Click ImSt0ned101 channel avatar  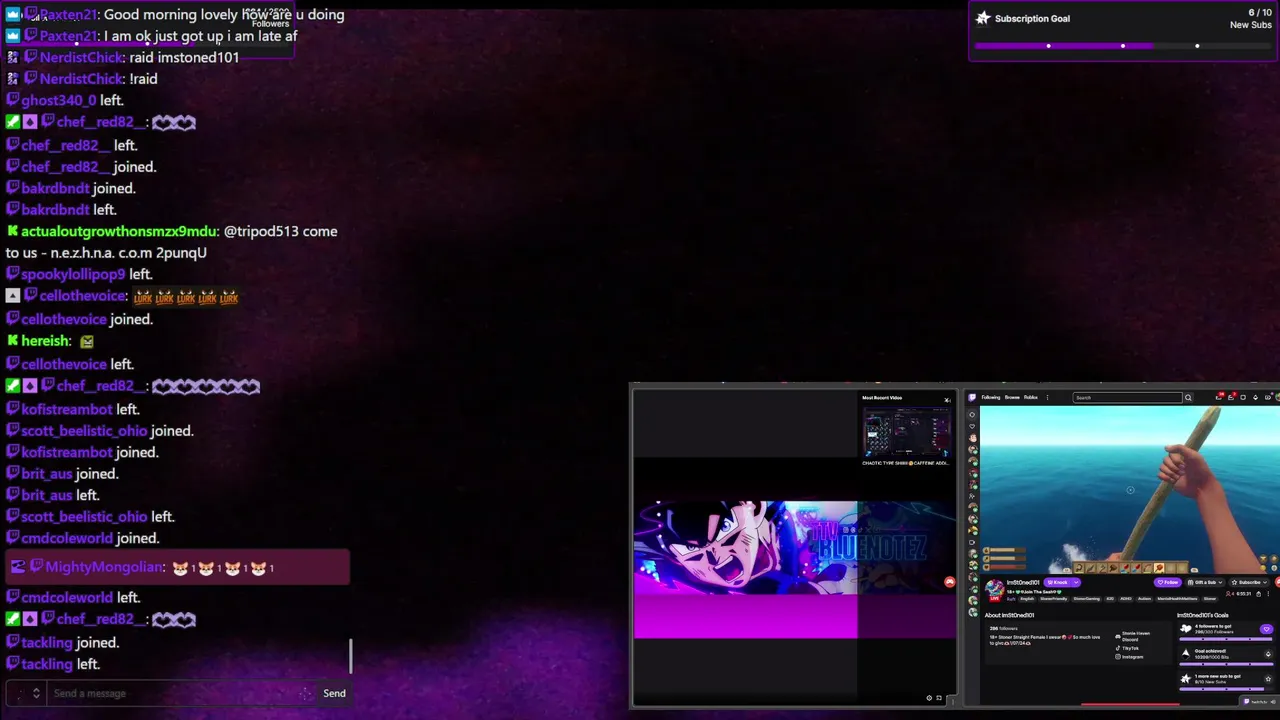point(994,589)
